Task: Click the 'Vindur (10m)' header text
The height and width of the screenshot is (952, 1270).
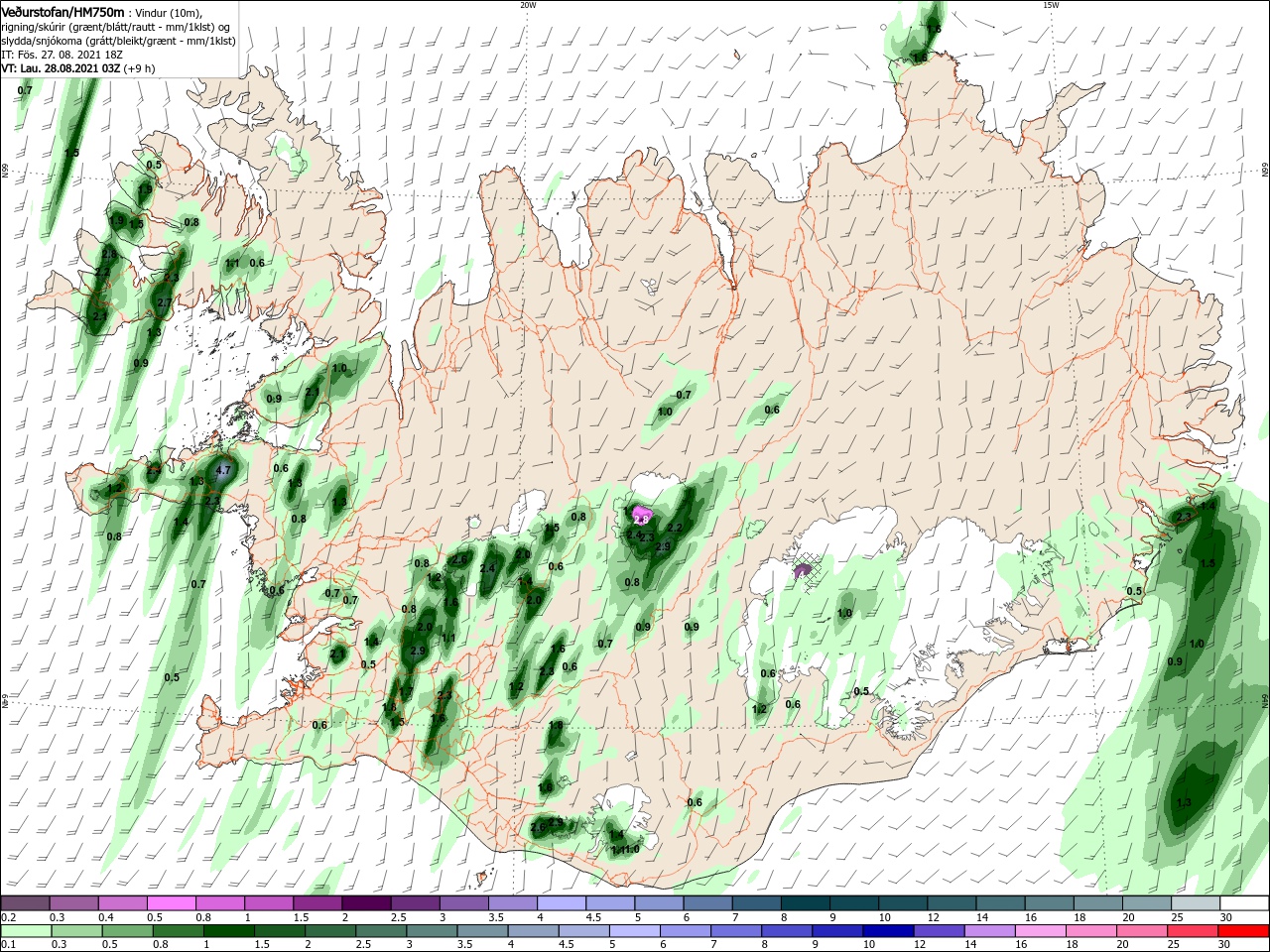Action: 169,12
